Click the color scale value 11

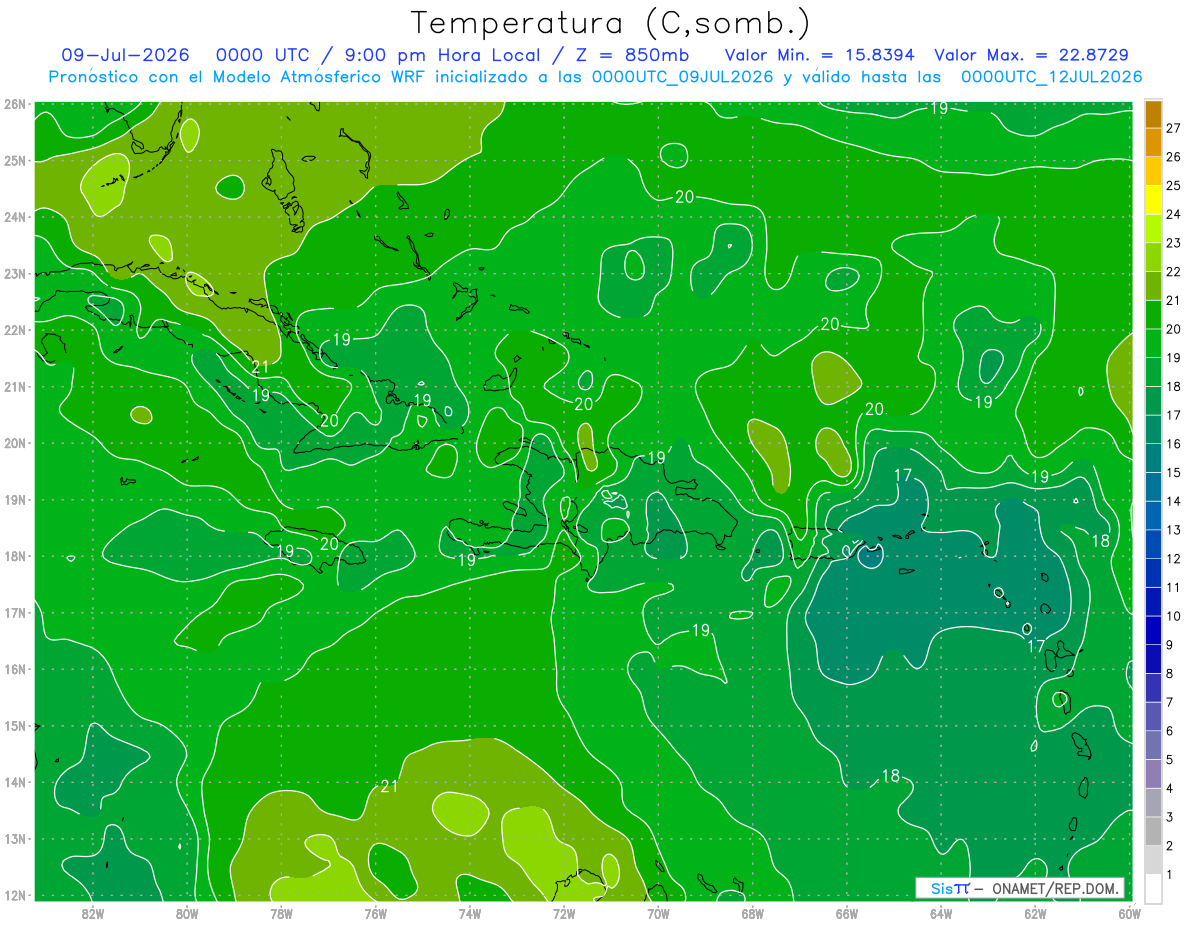[1173, 587]
